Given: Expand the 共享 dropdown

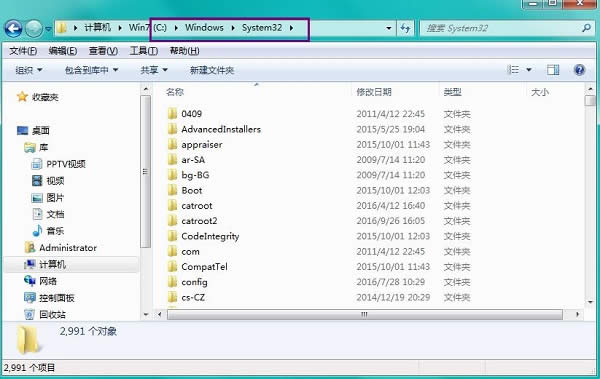Looking at the screenshot, I should [154, 70].
